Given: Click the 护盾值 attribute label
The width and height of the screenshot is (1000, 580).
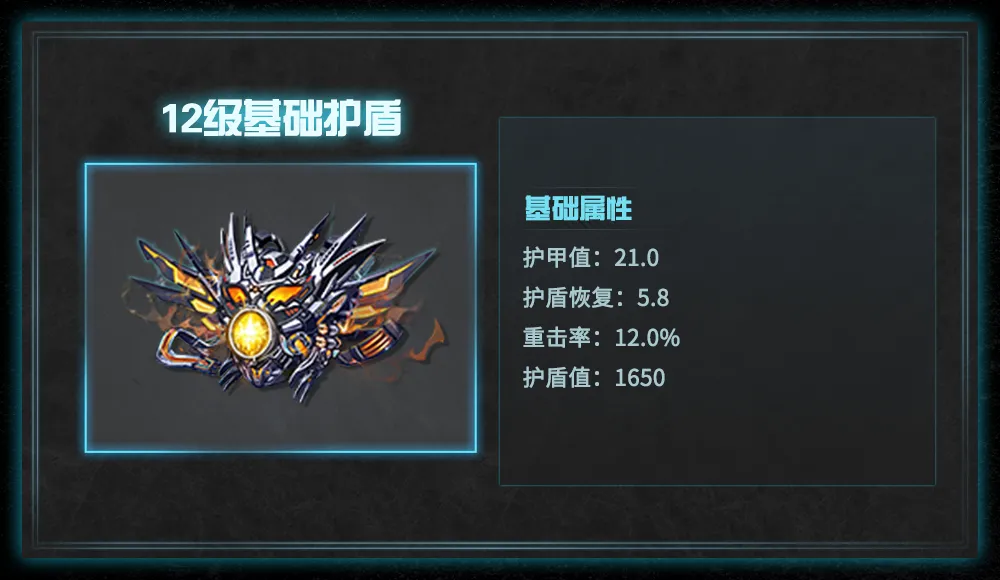Looking at the screenshot, I should pyautogui.click(x=557, y=378).
